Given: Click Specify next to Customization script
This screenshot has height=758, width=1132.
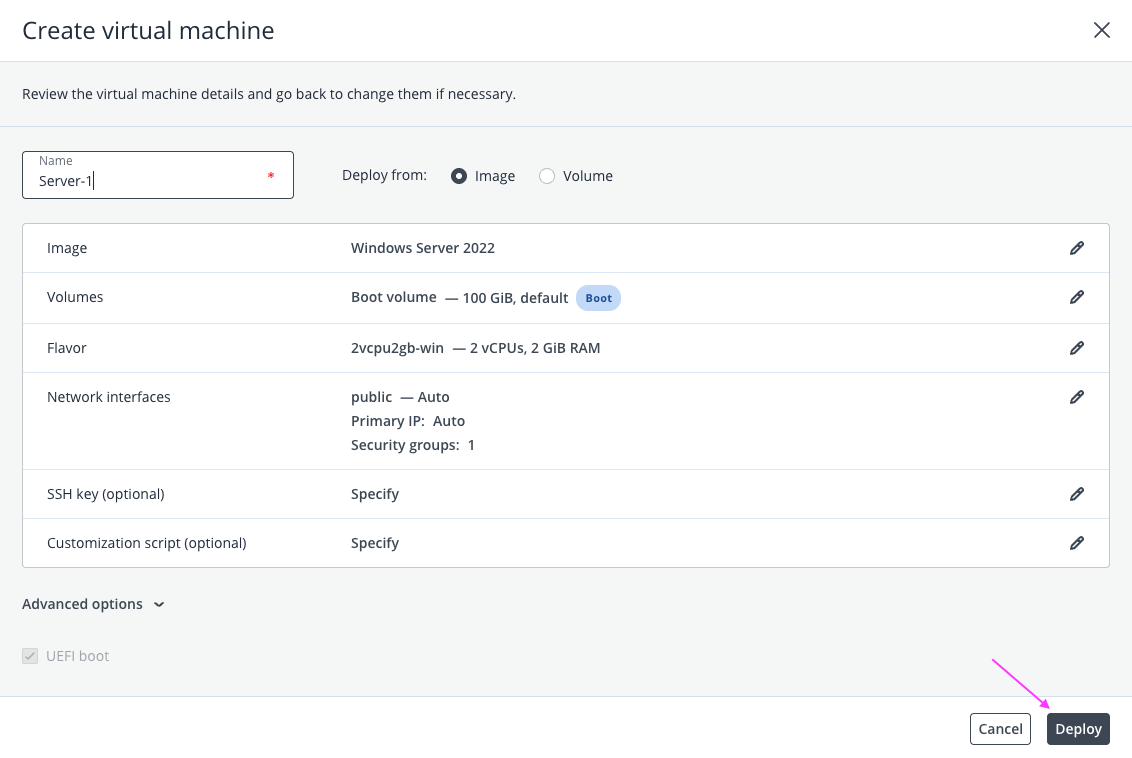Looking at the screenshot, I should point(375,543).
